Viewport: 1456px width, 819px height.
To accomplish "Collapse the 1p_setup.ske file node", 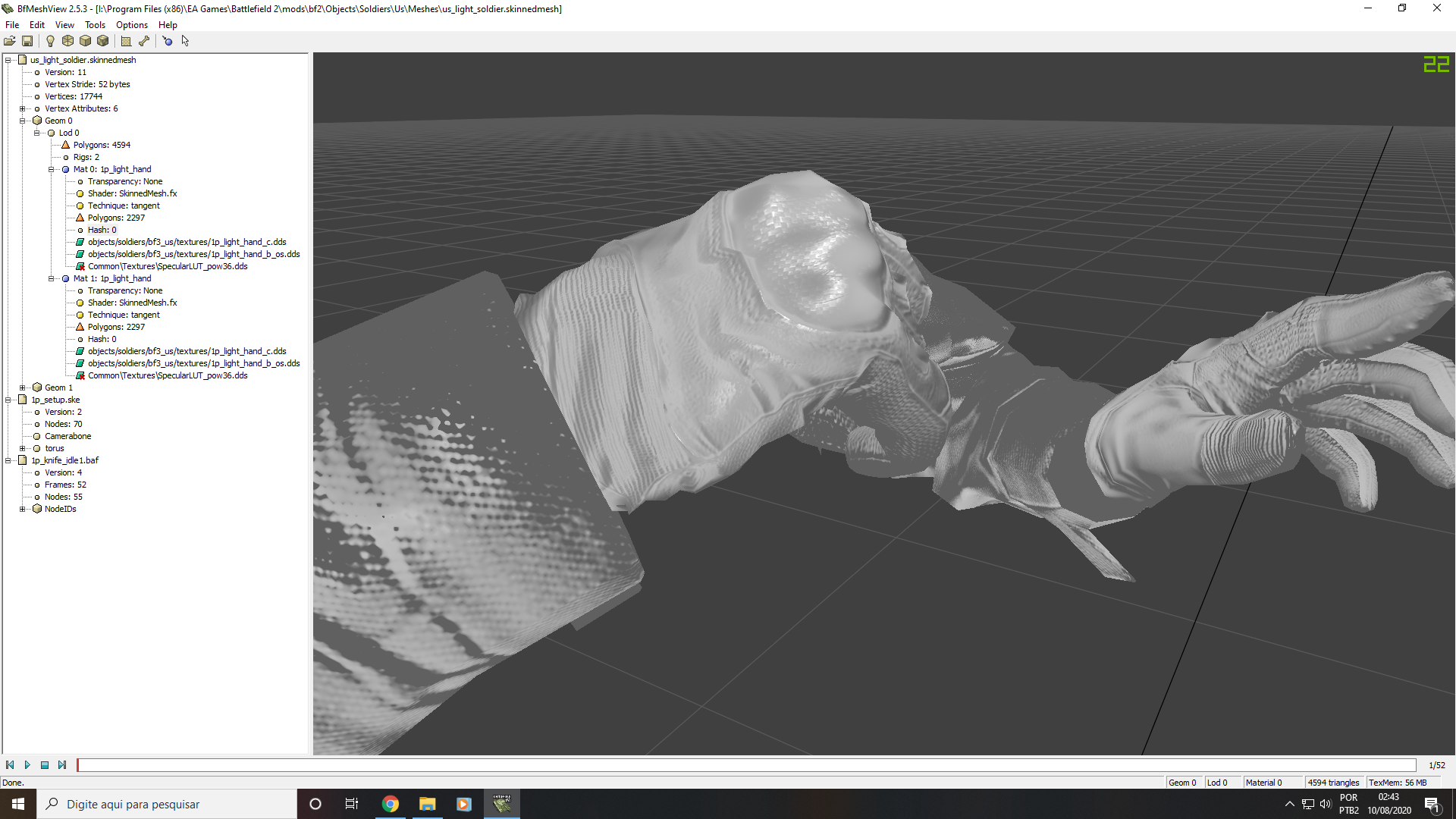I will click(x=8, y=400).
